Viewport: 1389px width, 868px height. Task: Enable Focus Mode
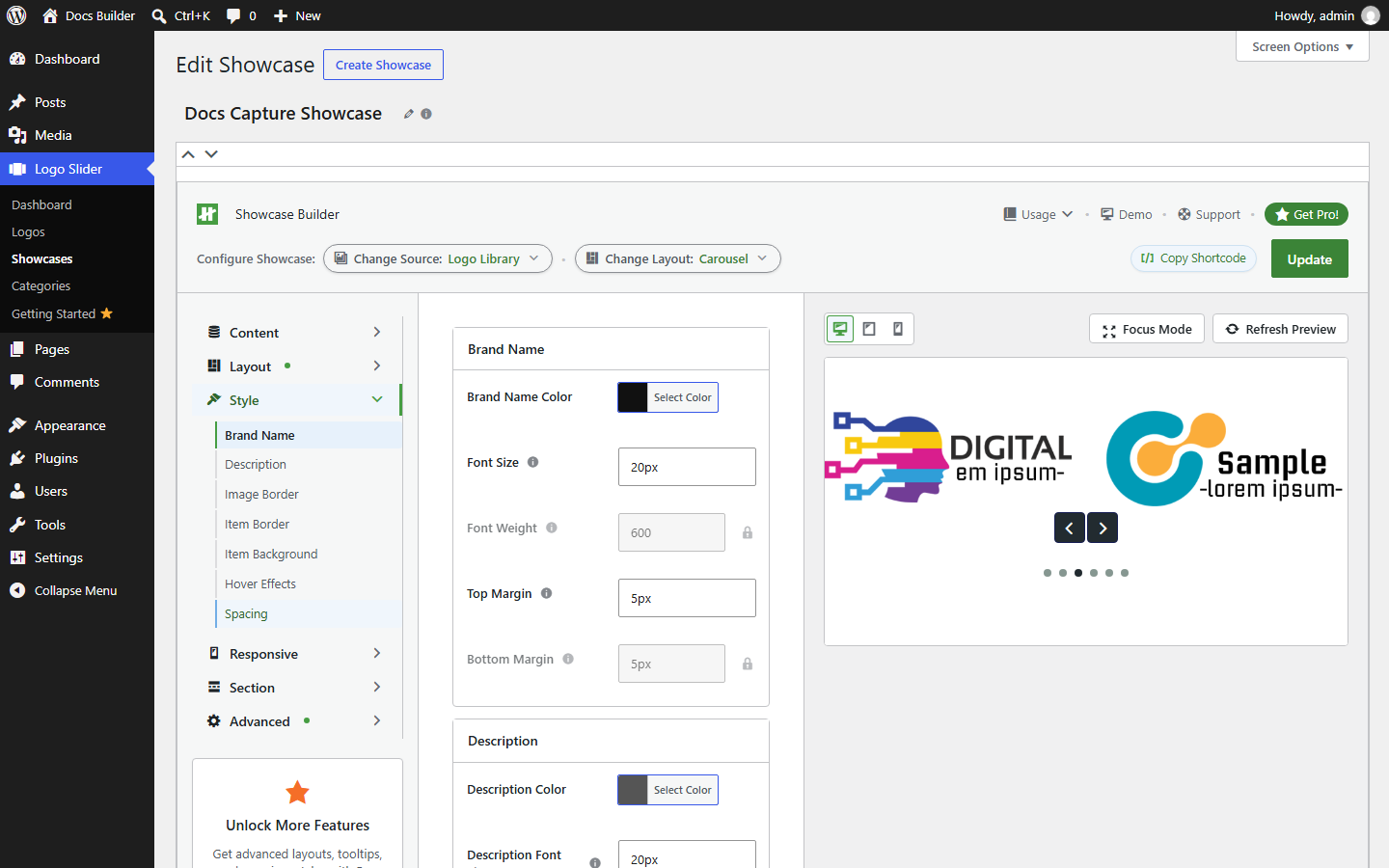coord(1147,329)
